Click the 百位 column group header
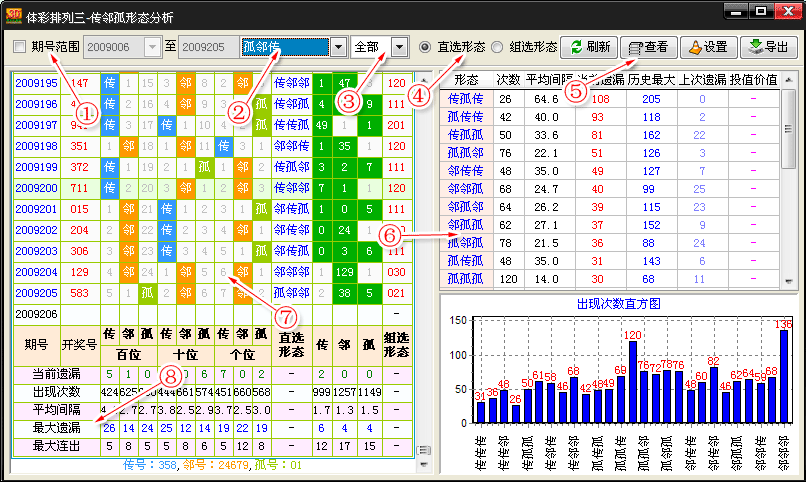 pyautogui.click(x=129, y=355)
